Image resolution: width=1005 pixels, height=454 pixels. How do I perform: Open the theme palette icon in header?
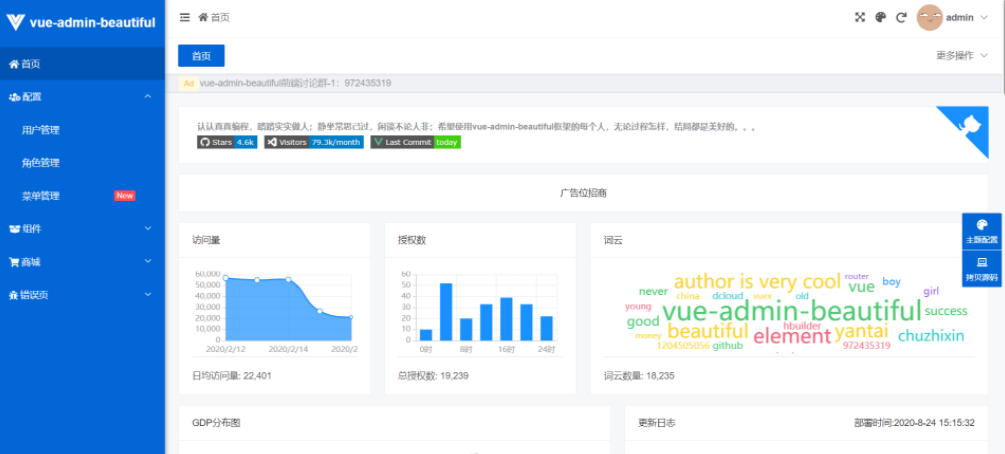tap(881, 17)
